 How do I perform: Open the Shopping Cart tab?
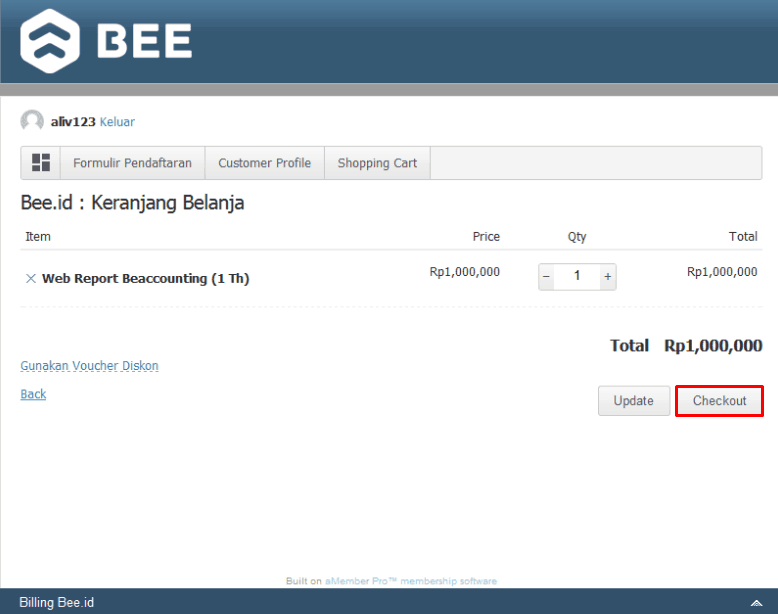pos(377,163)
